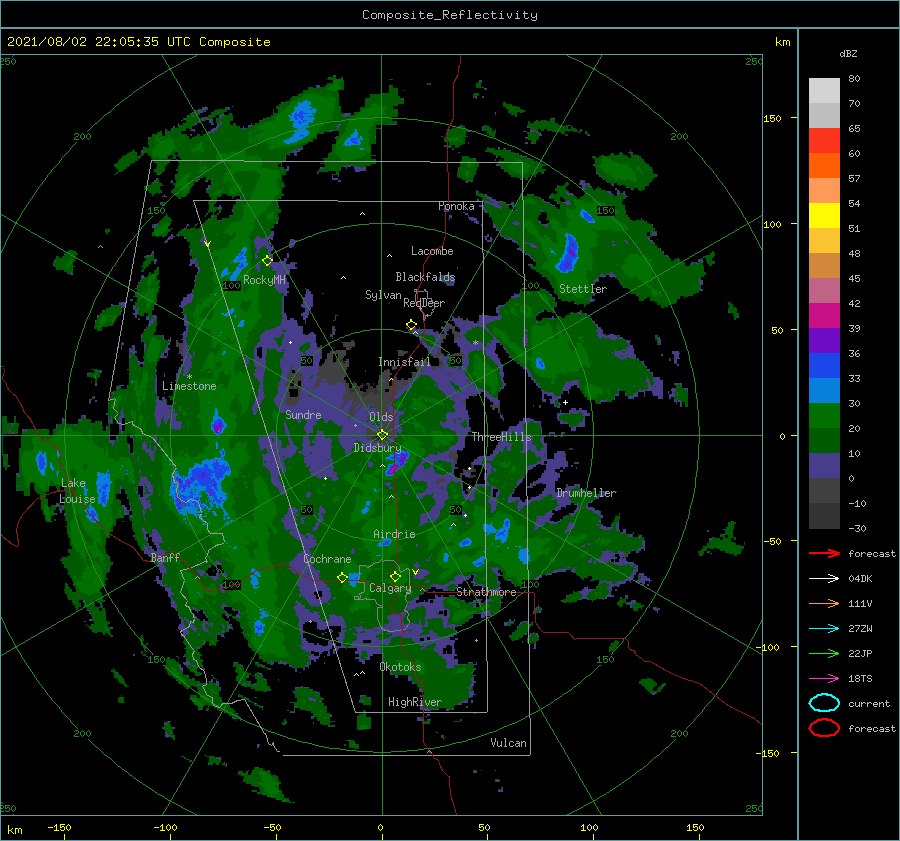Click the Lake Louise label

click(x=77, y=491)
